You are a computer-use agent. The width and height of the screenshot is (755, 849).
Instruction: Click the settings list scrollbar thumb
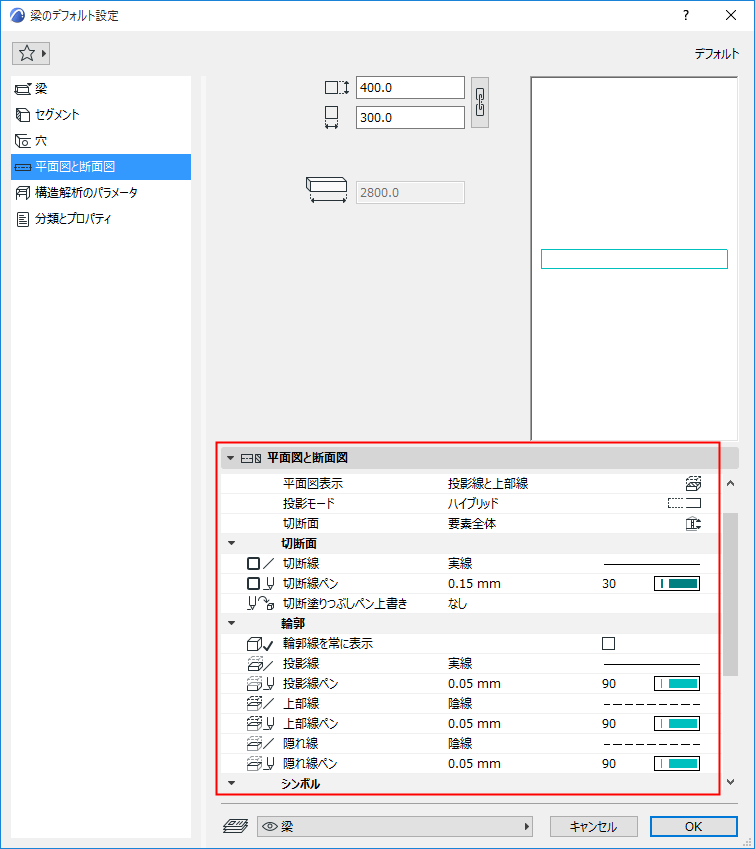click(x=731, y=594)
